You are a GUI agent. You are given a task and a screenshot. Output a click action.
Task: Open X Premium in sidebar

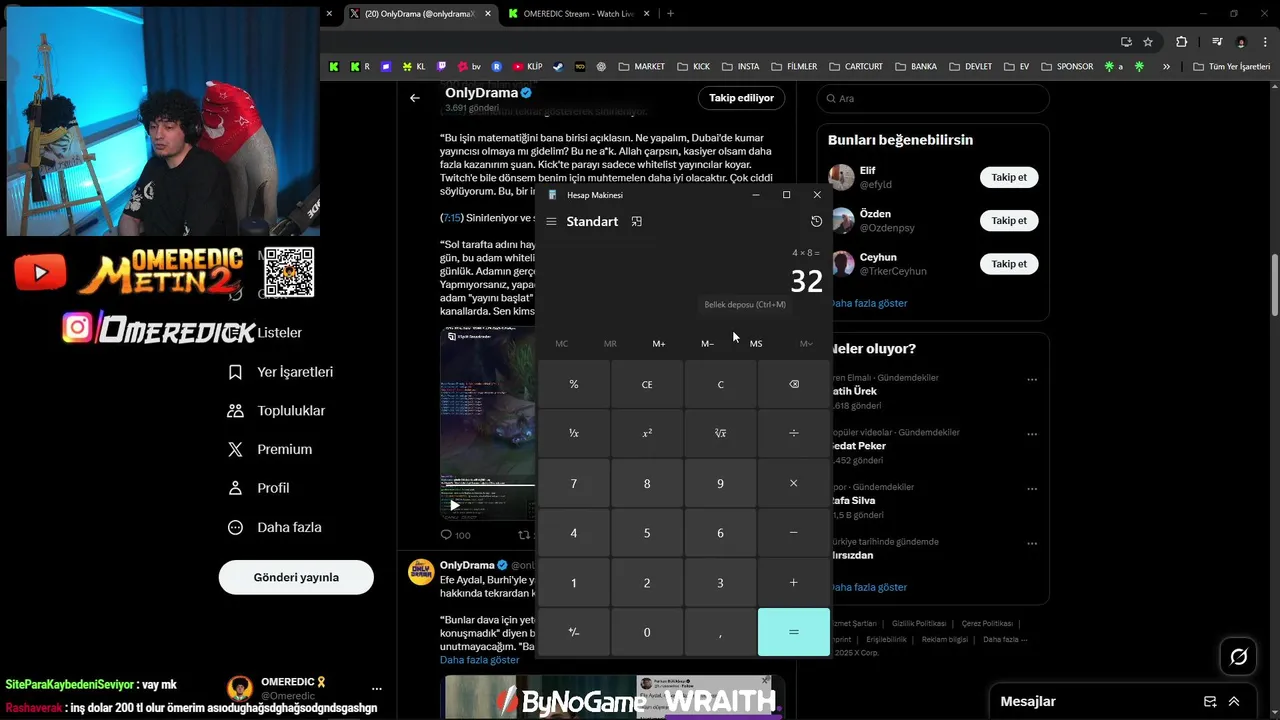[x=270, y=450]
